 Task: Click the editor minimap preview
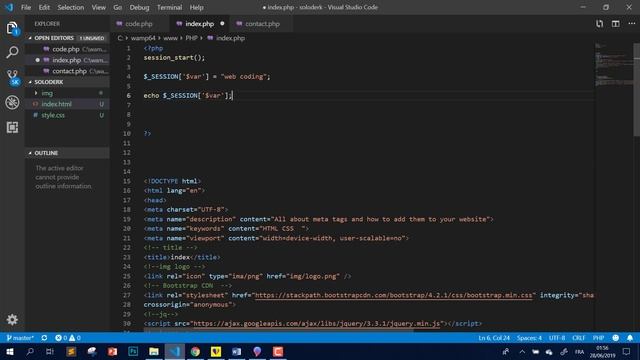click(x=614, y=65)
